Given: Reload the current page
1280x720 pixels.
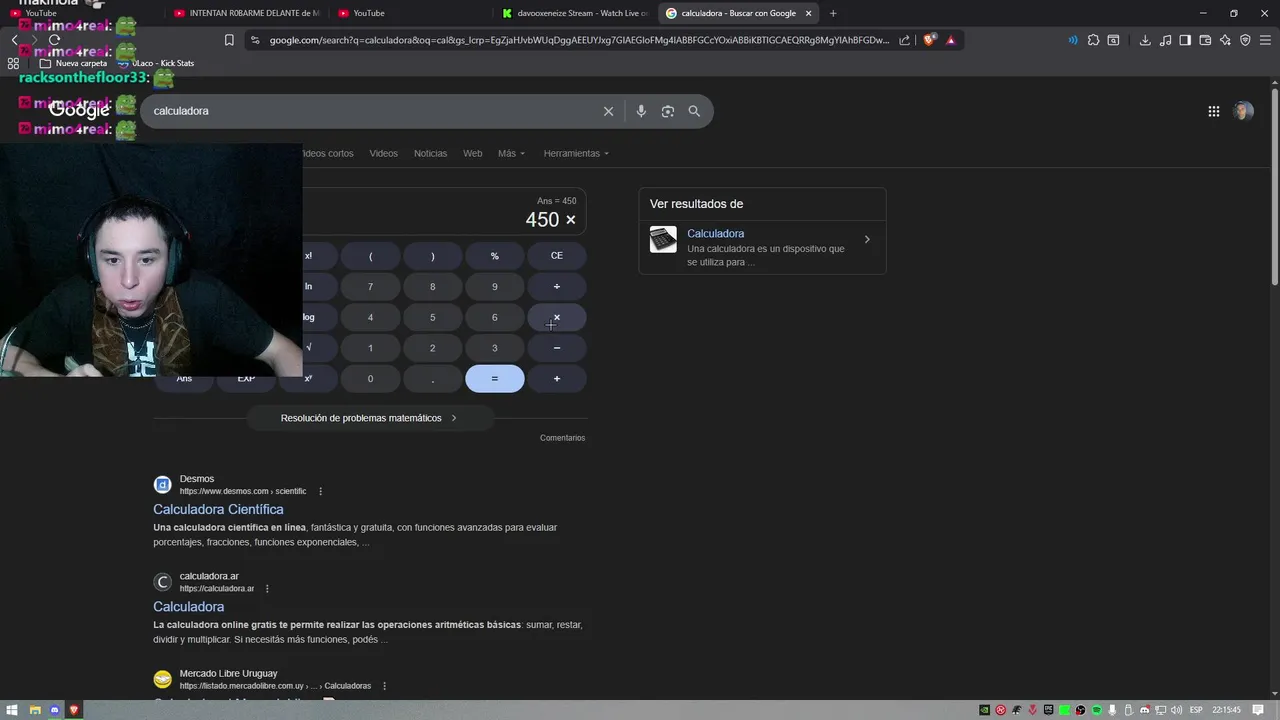Looking at the screenshot, I should pyautogui.click(x=54, y=40).
